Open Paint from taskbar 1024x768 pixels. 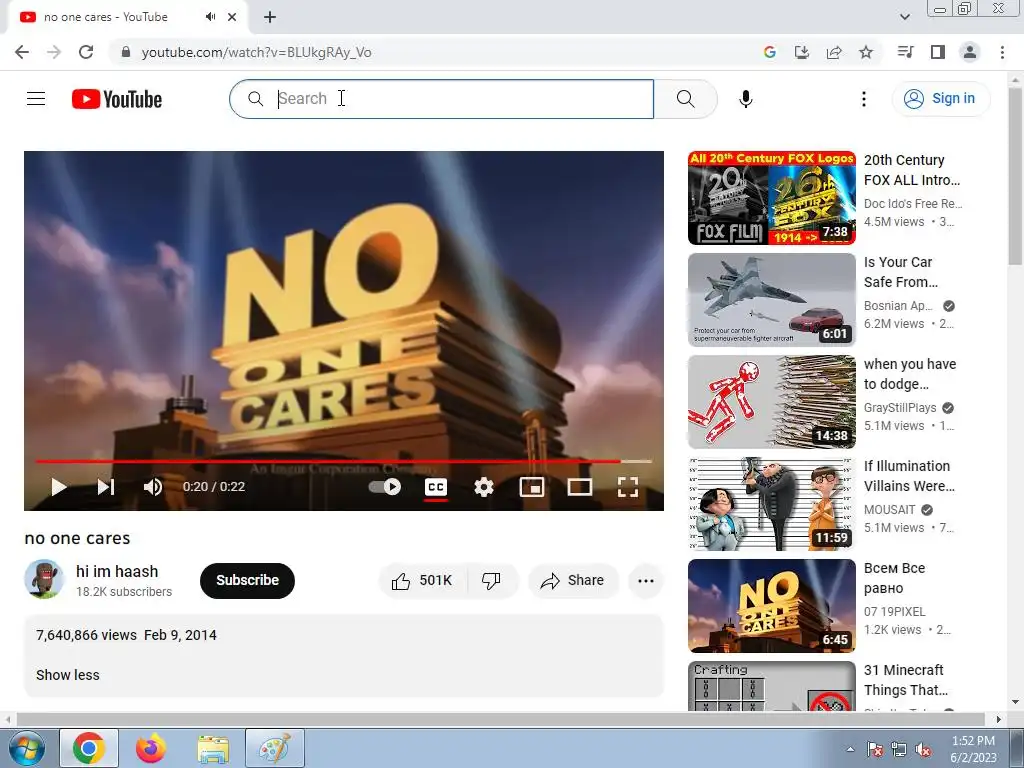[275, 748]
